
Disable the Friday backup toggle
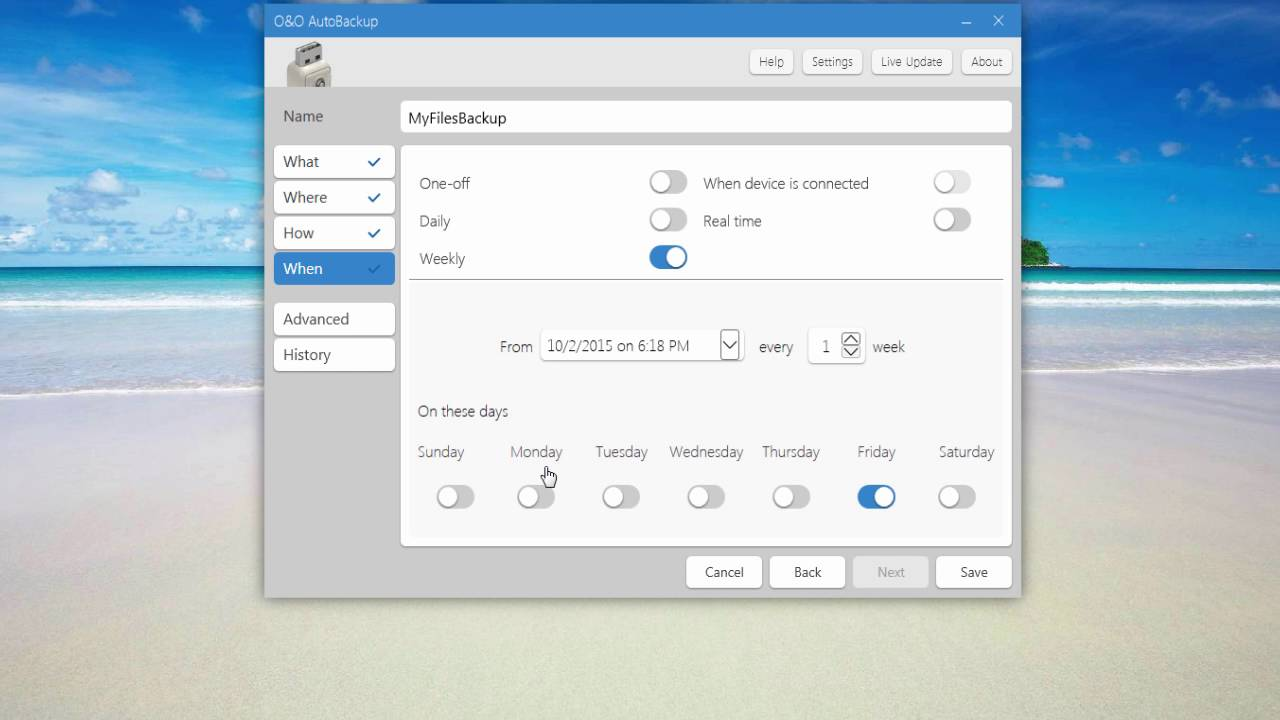coord(876,497)
